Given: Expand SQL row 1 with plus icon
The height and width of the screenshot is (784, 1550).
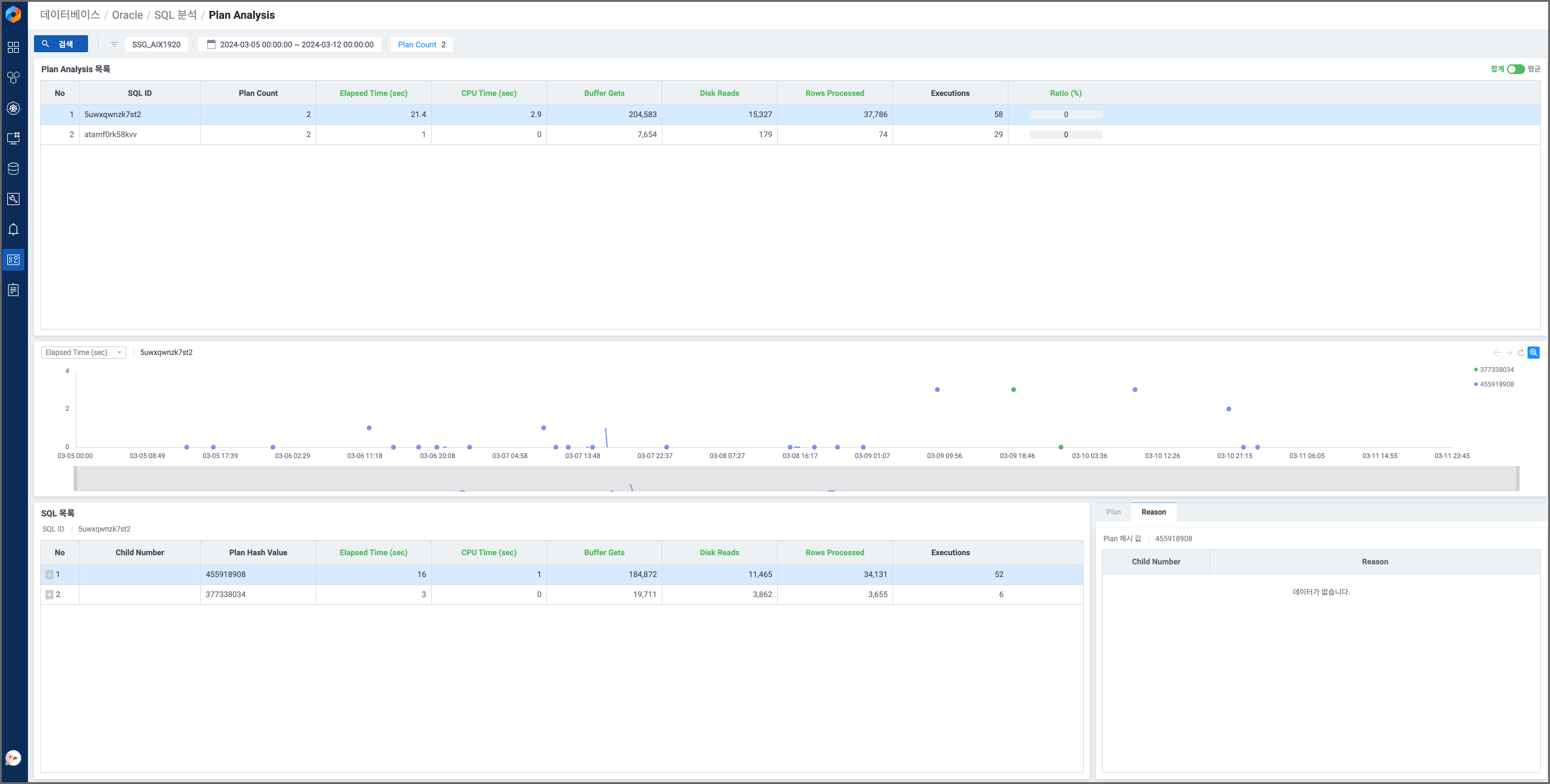Looking at the screenshot, I should pyautogui.click(x=49, y=575).
